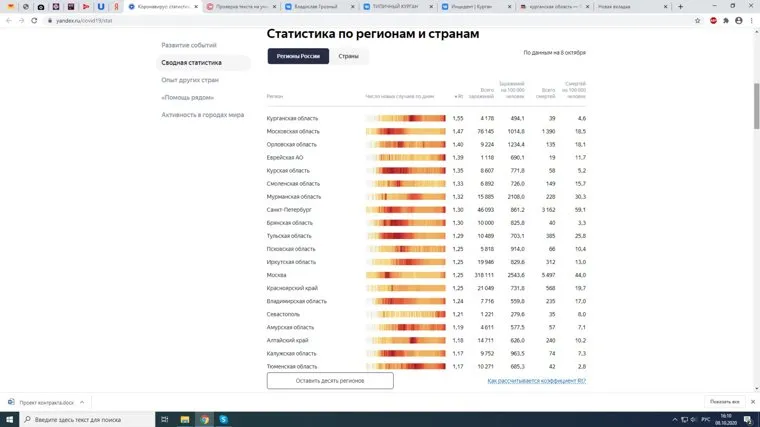
Task: Bookmark this page with star icon
Action: pos(697,20)
